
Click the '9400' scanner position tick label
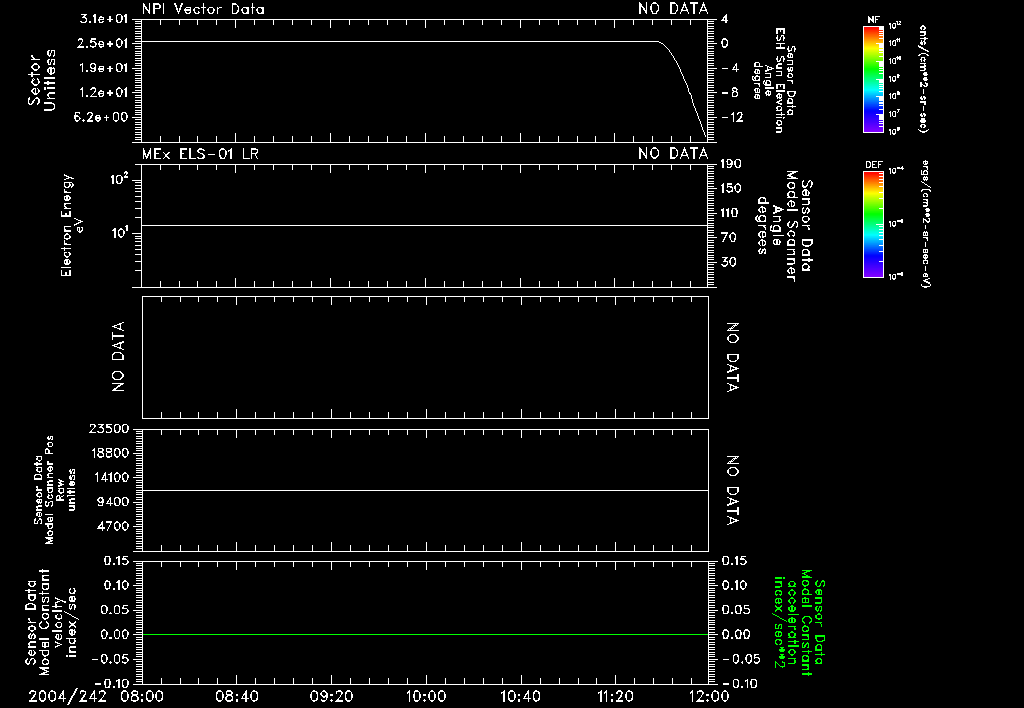click(x=112, y=502)
